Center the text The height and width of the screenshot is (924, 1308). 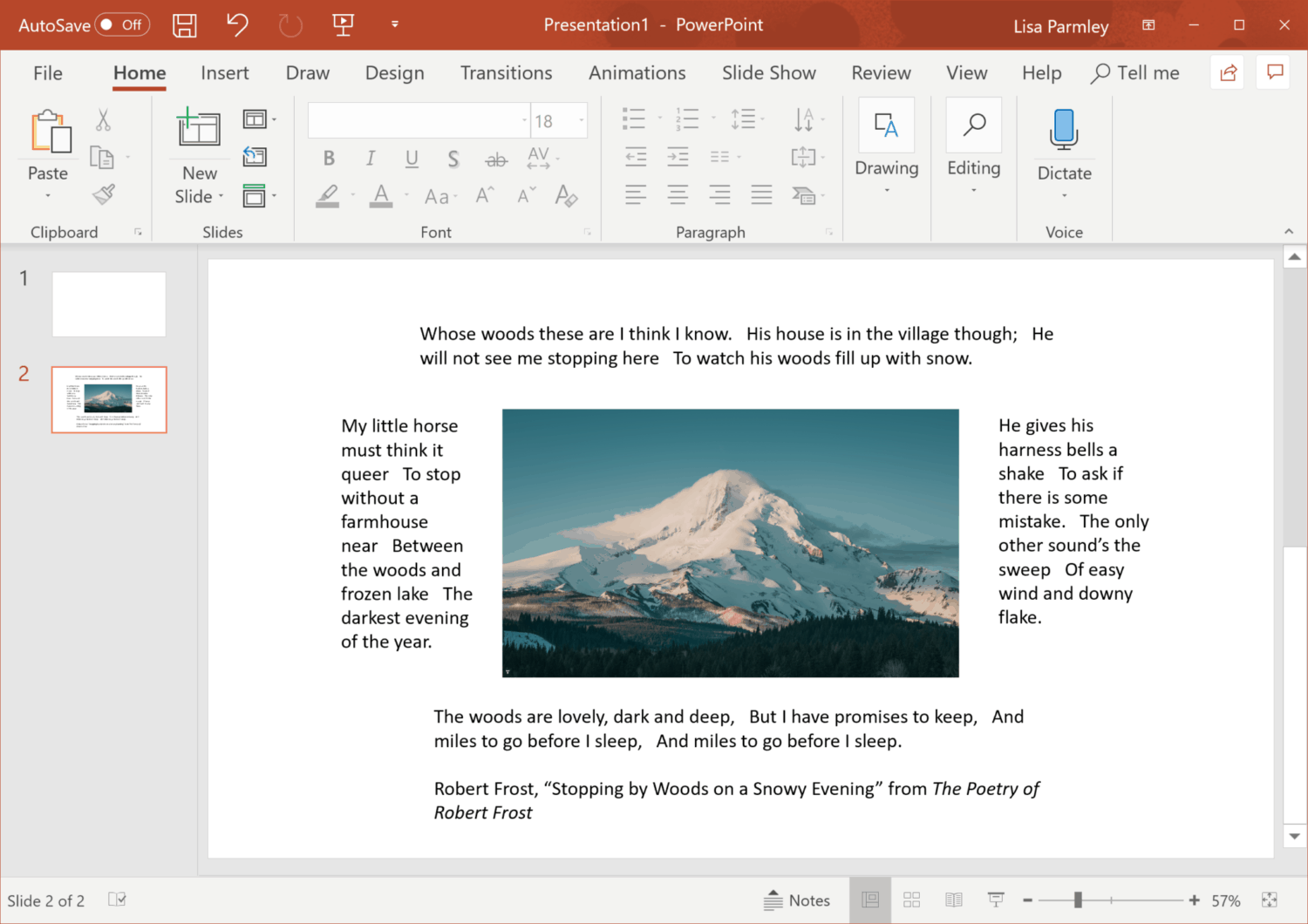click(678, 194)
